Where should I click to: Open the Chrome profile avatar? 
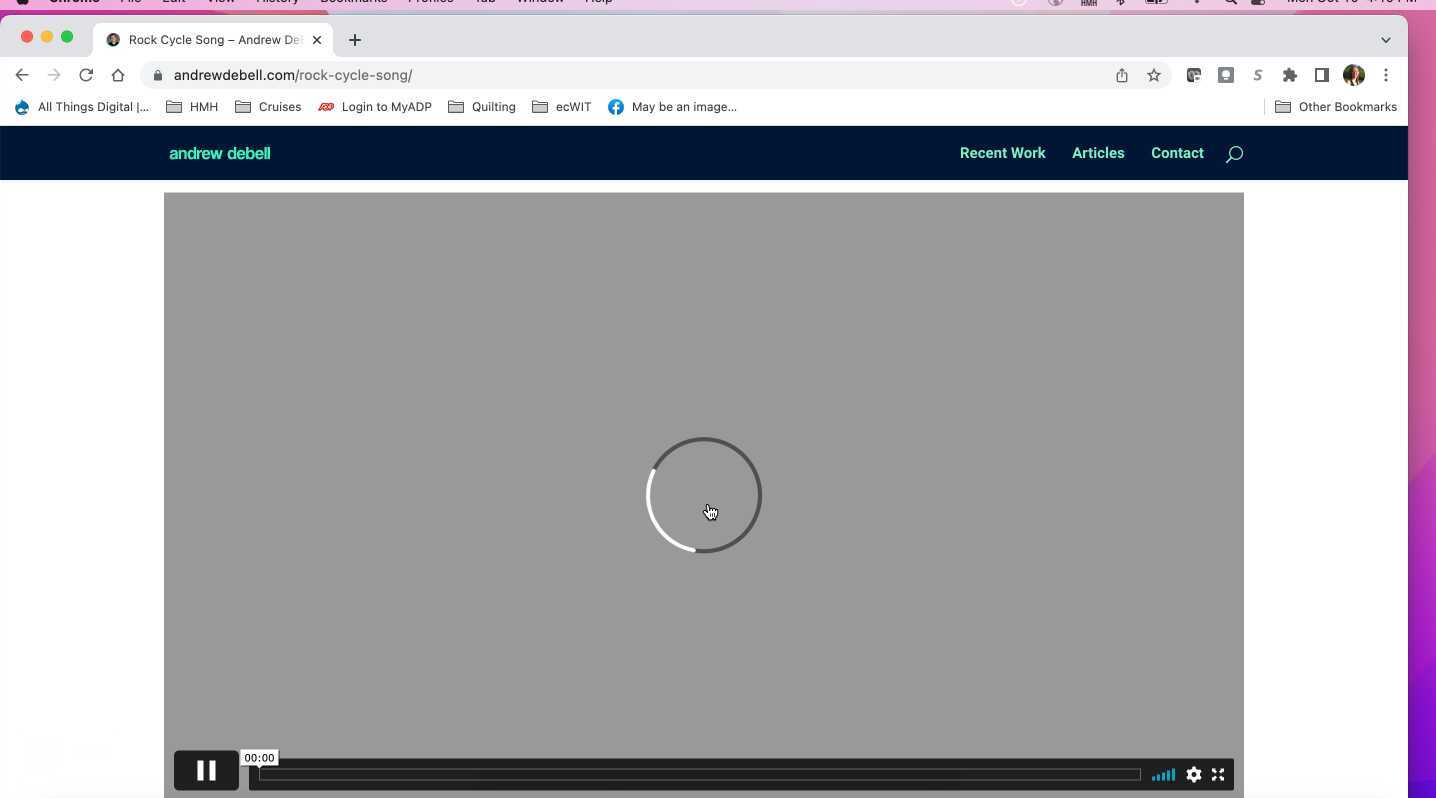(1354, 75)
